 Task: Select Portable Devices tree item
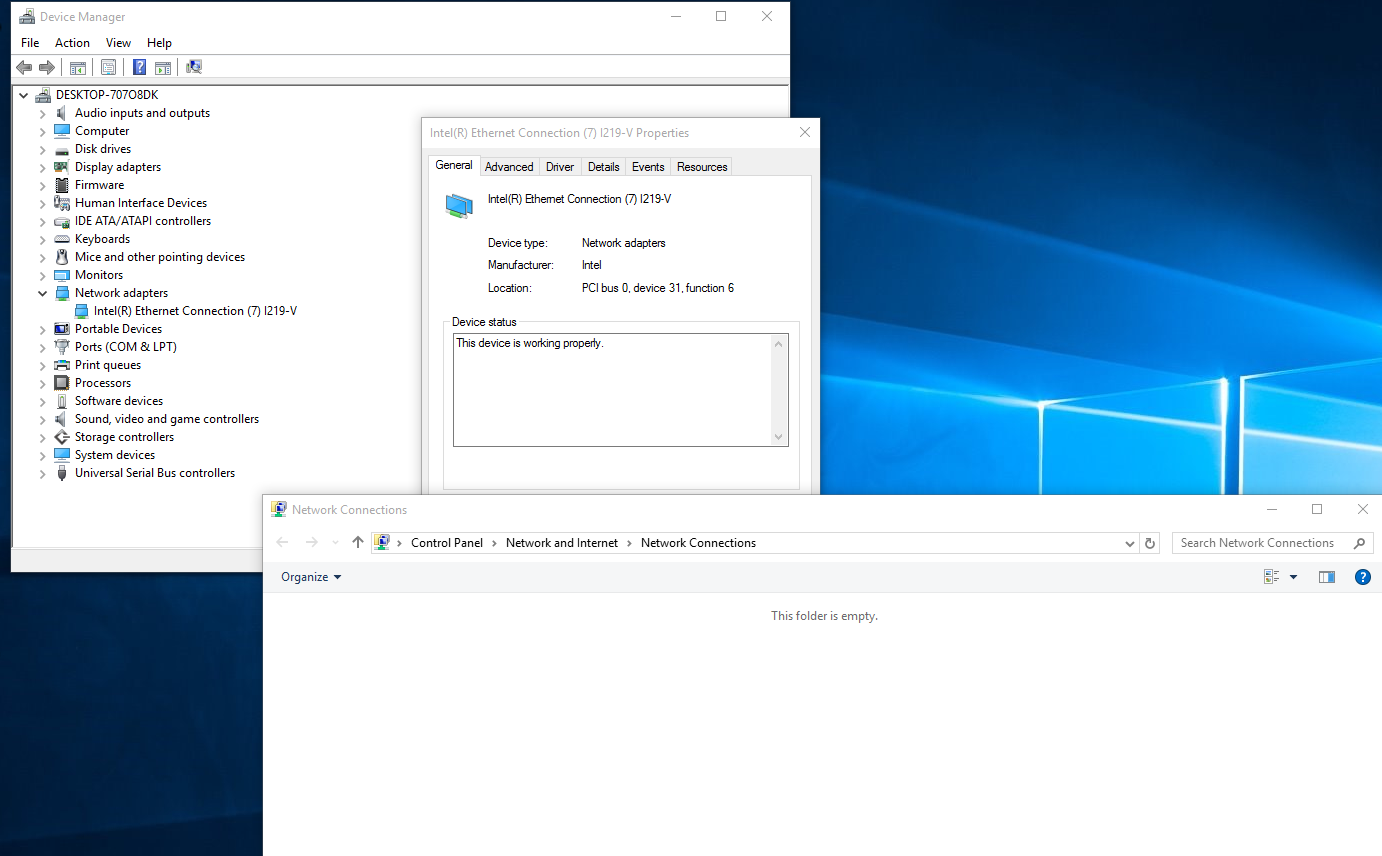[x=118, y=329]
